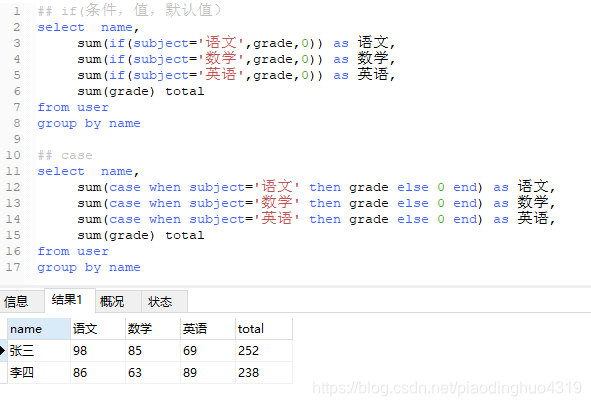Click 'group by name' on line 8
The width and height of the screenshot is (591, 406).
(89, 124)
